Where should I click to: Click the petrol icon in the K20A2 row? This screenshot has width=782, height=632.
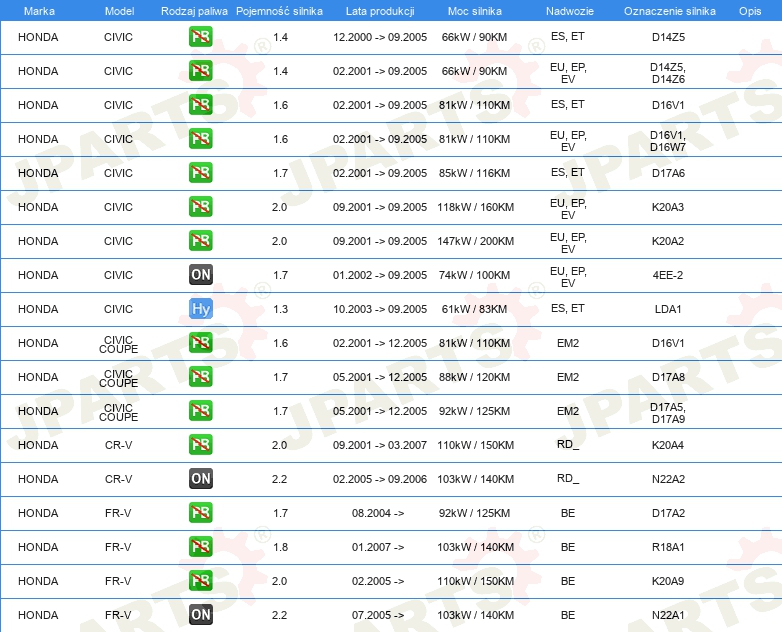tap(200, 240)
